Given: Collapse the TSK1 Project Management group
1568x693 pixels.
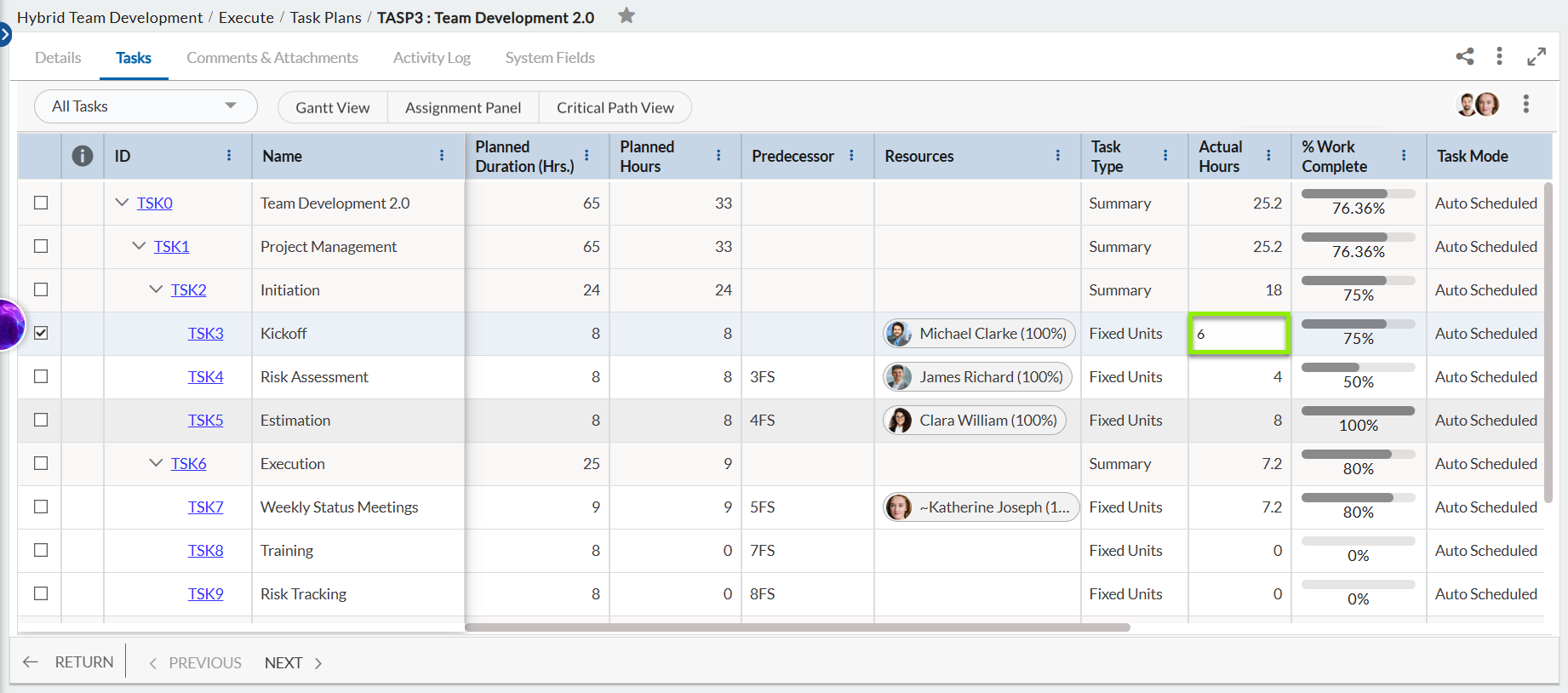Looking at the screenshot, I should (139, 246).
